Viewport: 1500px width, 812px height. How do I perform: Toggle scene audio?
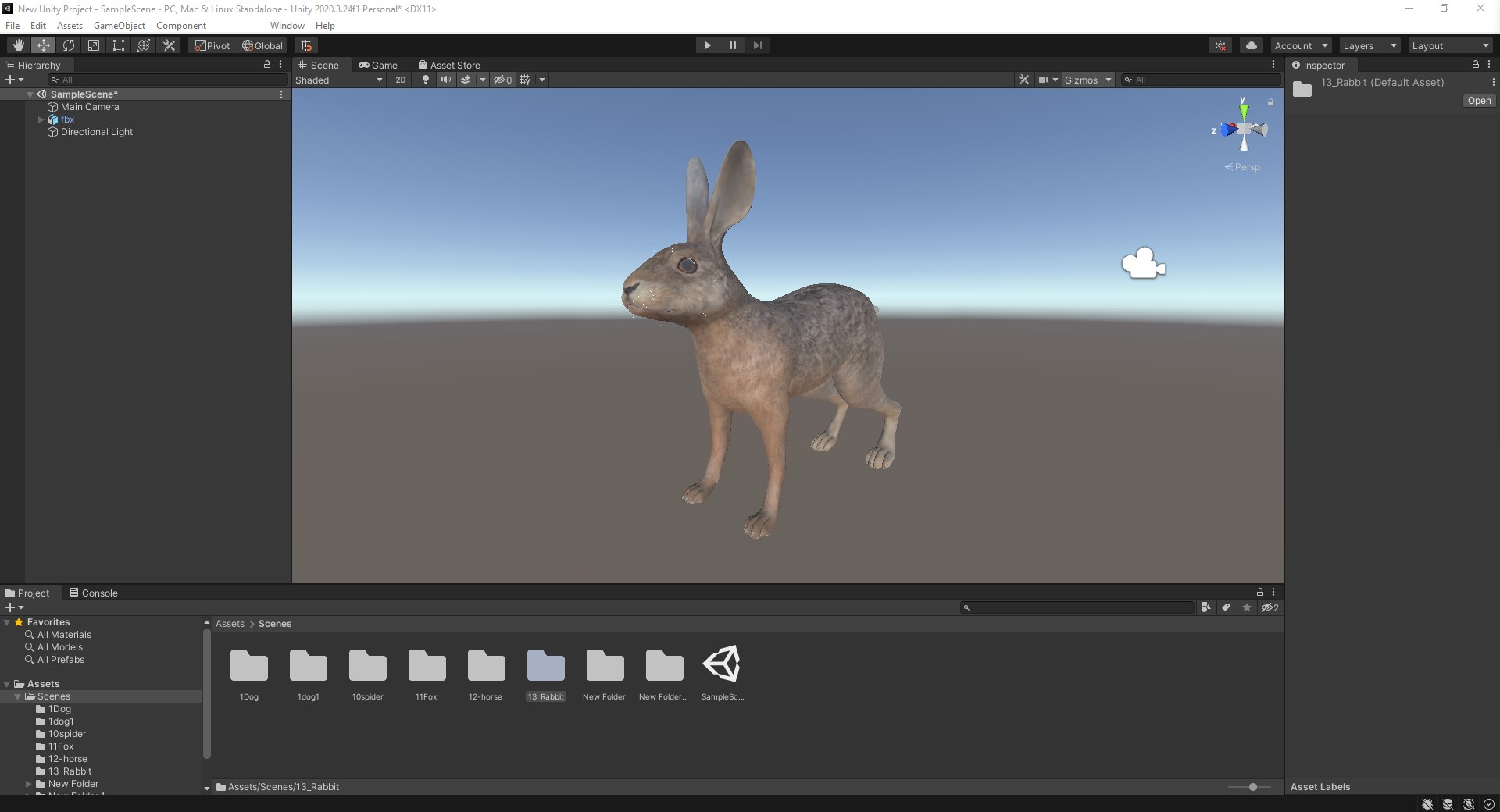pyautogui.click(x=445, y=80)
